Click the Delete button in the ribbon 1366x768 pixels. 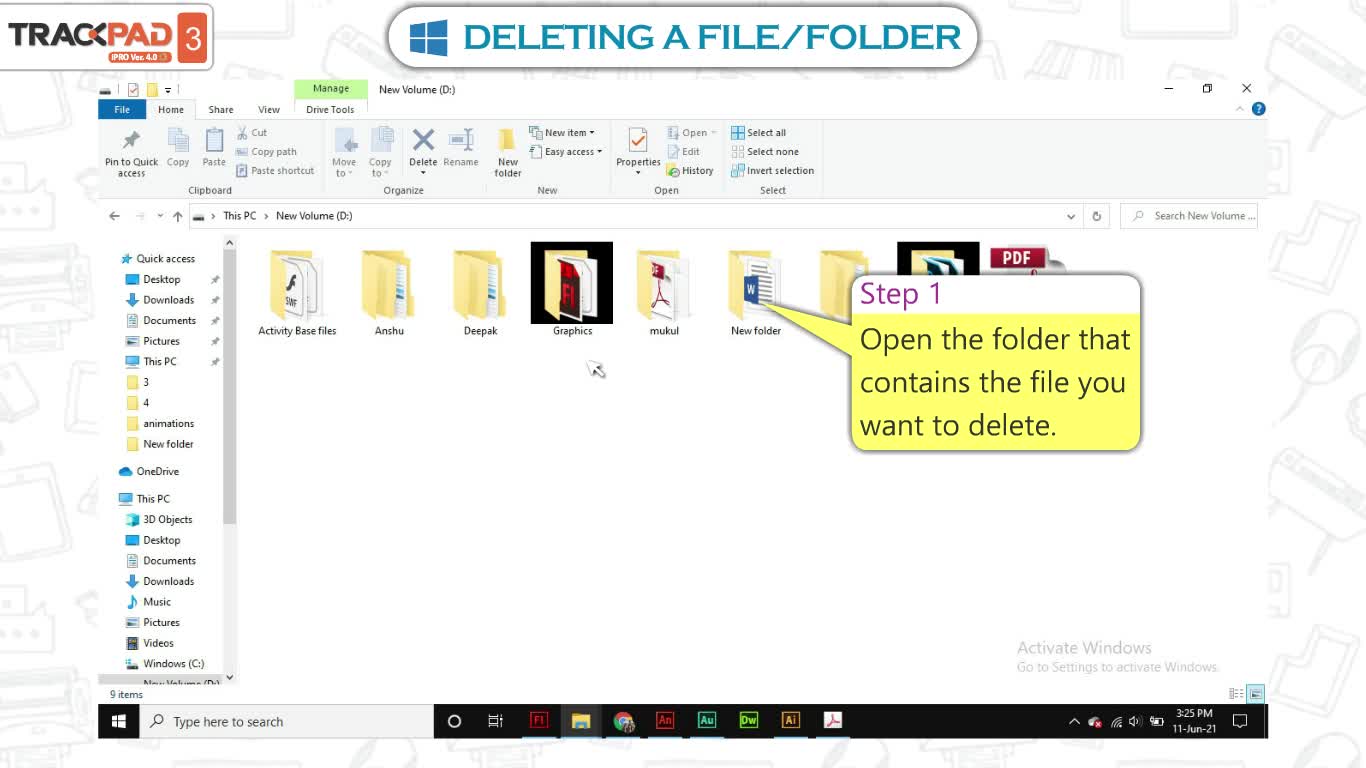pyautogui.click(x=423, y=146)
